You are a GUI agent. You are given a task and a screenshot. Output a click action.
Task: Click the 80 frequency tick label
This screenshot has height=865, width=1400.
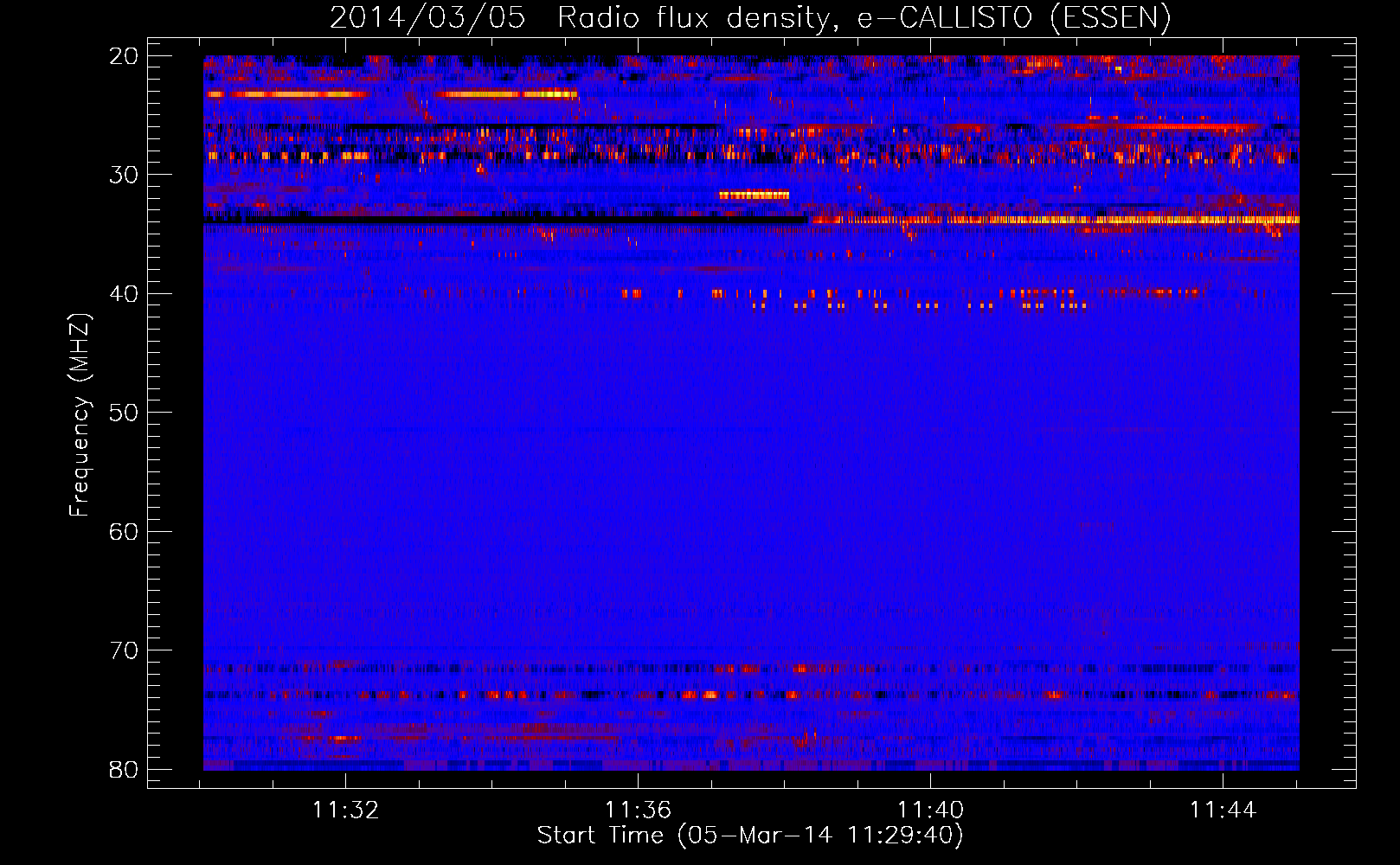(124, 770)
